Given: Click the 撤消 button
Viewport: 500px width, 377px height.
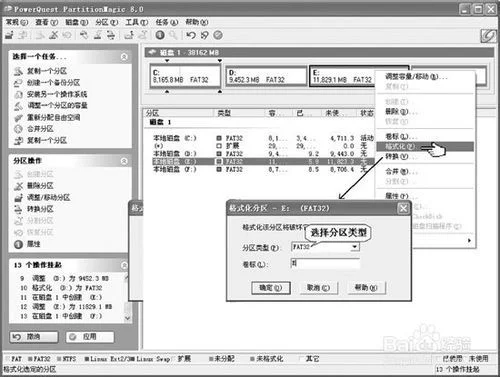Looking at the screenshot, I should click(34, 337).
